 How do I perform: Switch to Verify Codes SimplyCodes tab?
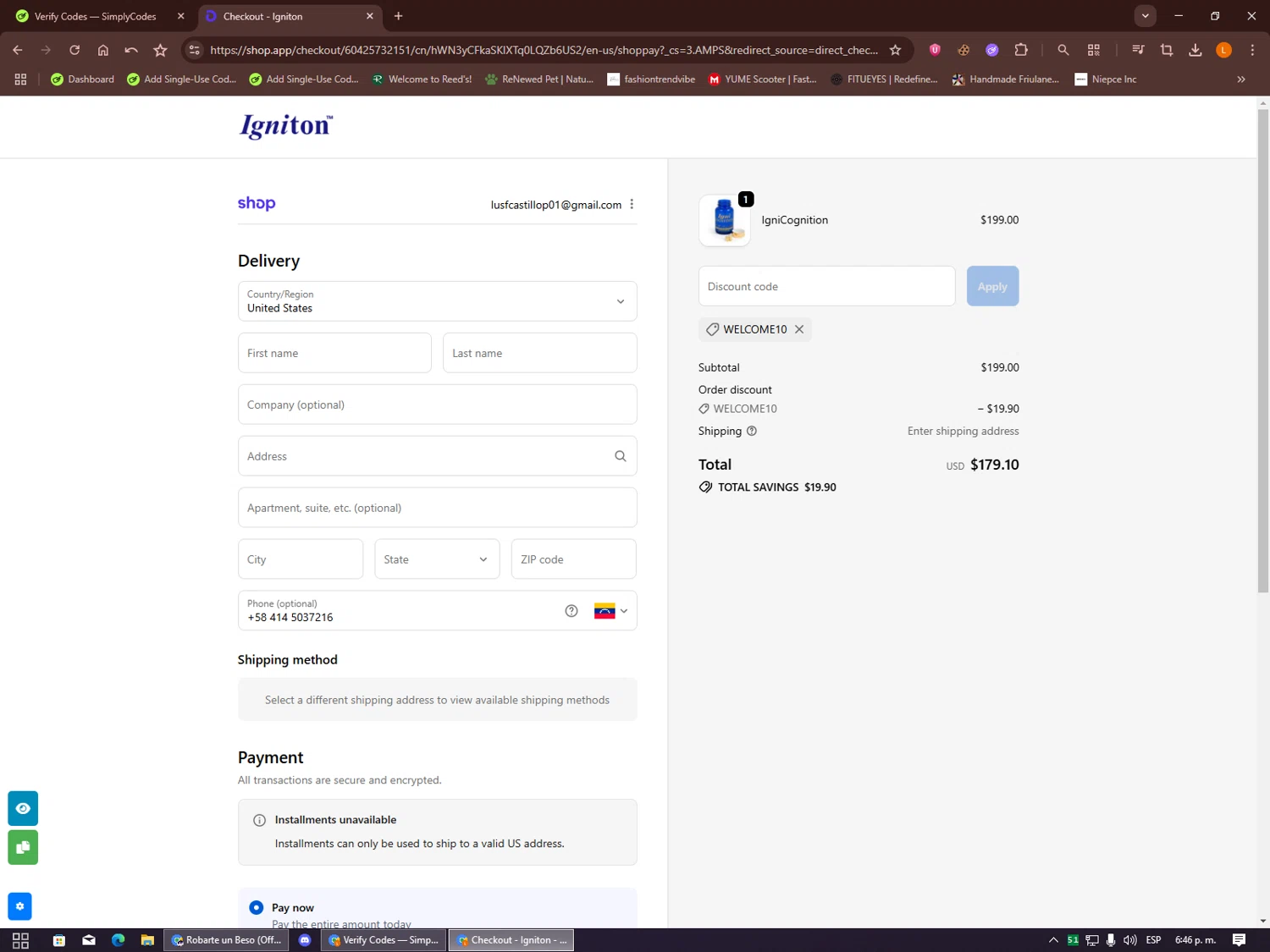tap(95, 16)
